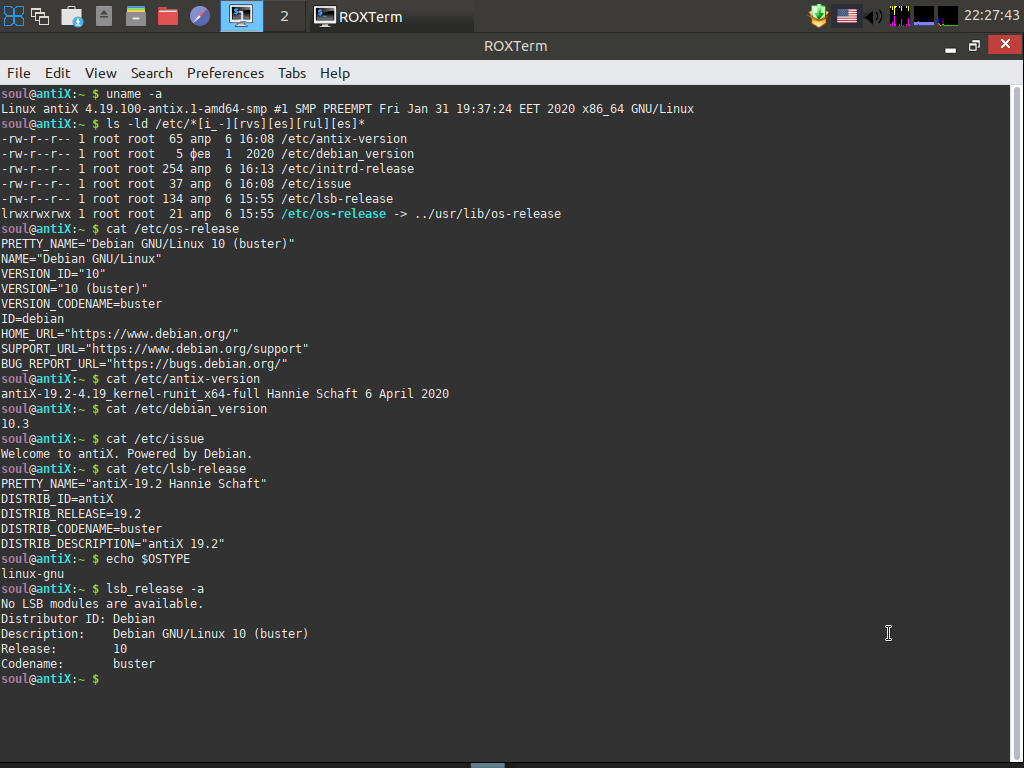Click the VERSION_ID="10" line

(x=54, y=274)
